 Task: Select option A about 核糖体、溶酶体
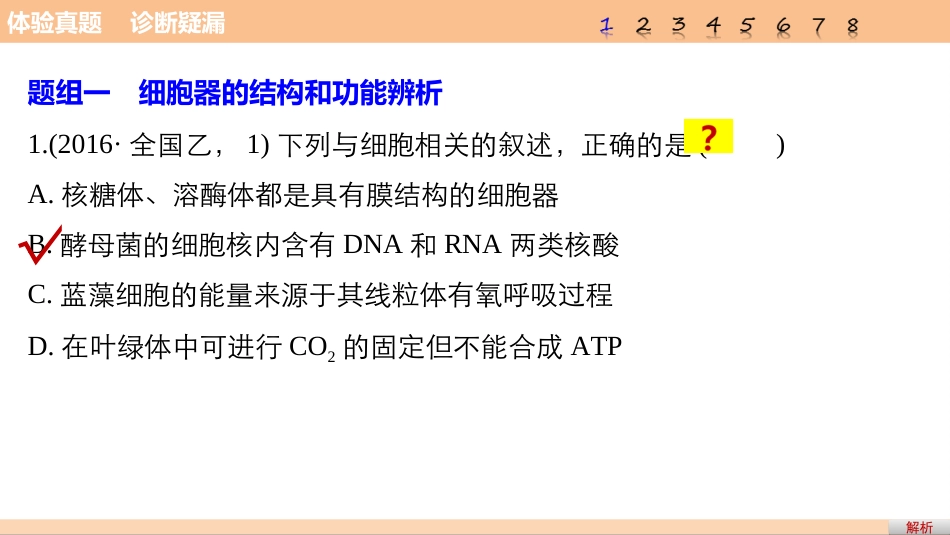pyautogui.click(x=293, y=195)
